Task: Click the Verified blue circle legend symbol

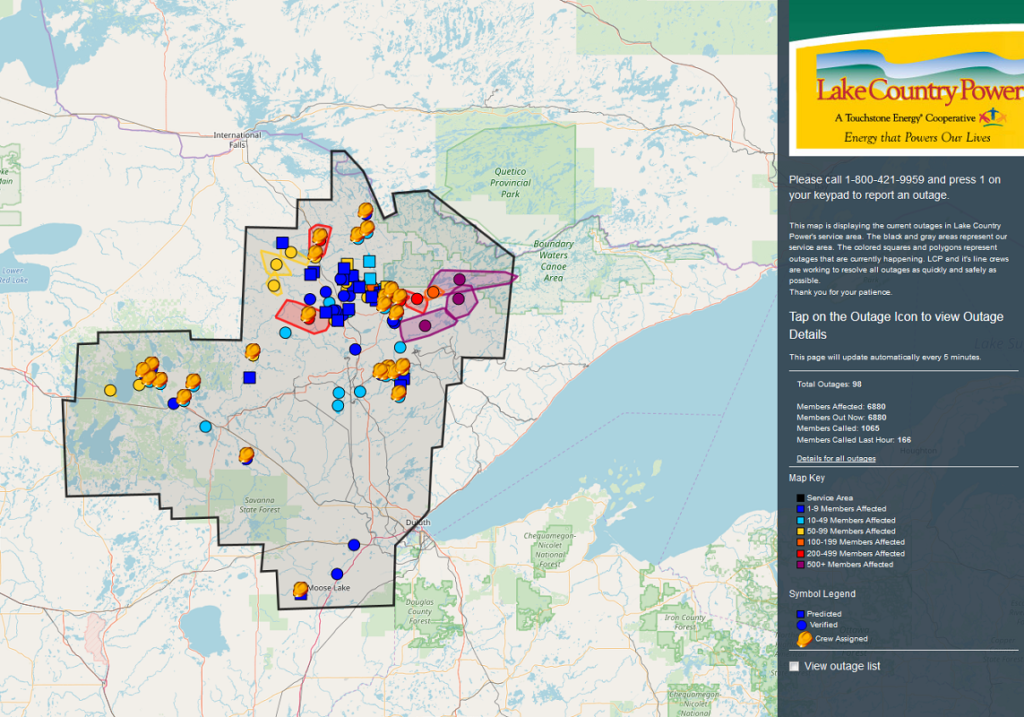Action: click(801, 625)
